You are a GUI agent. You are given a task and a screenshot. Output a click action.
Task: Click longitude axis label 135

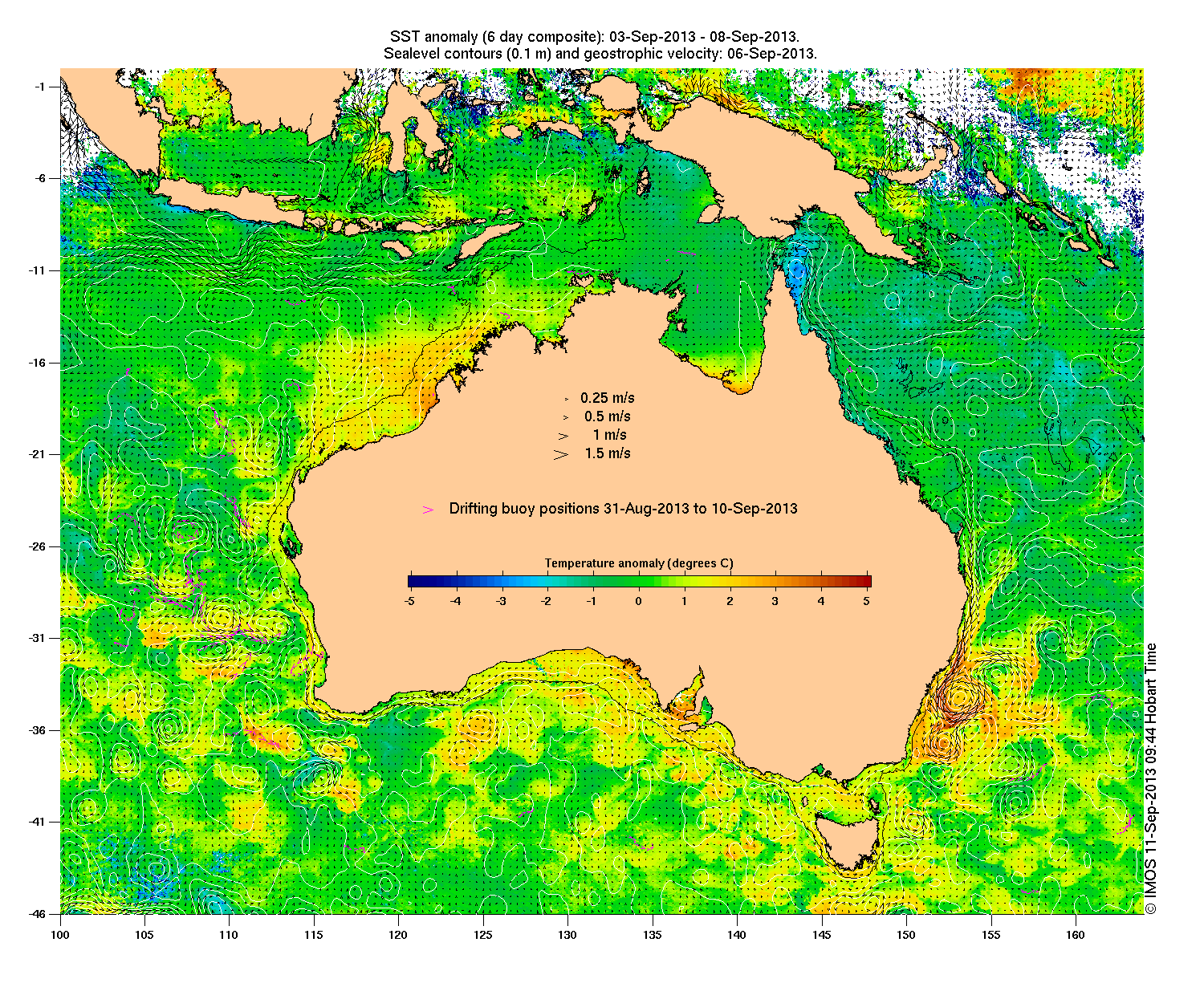pos(653,935)
